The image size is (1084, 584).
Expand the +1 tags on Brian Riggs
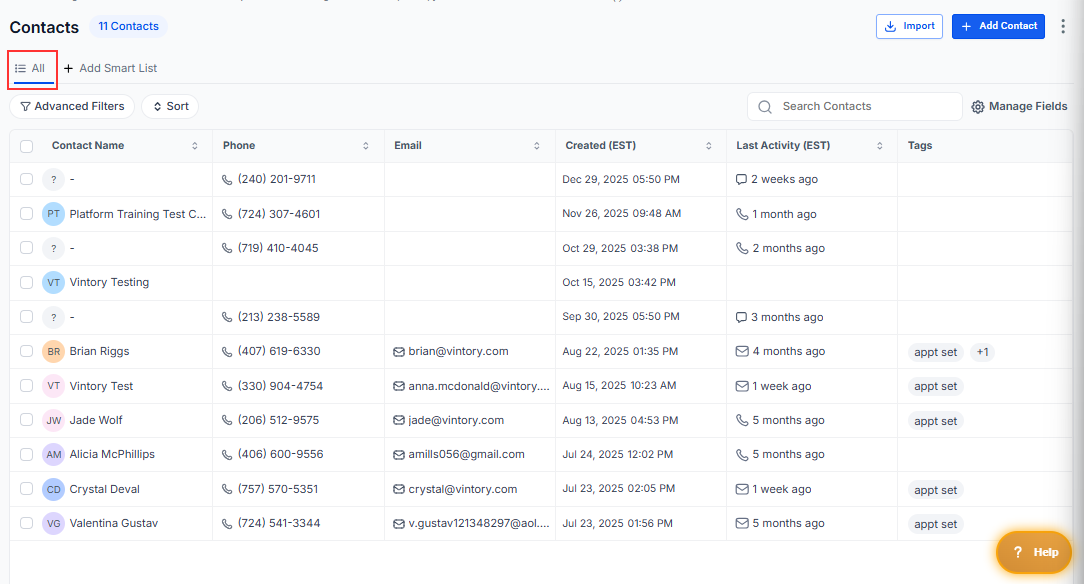tap(982, 352)
